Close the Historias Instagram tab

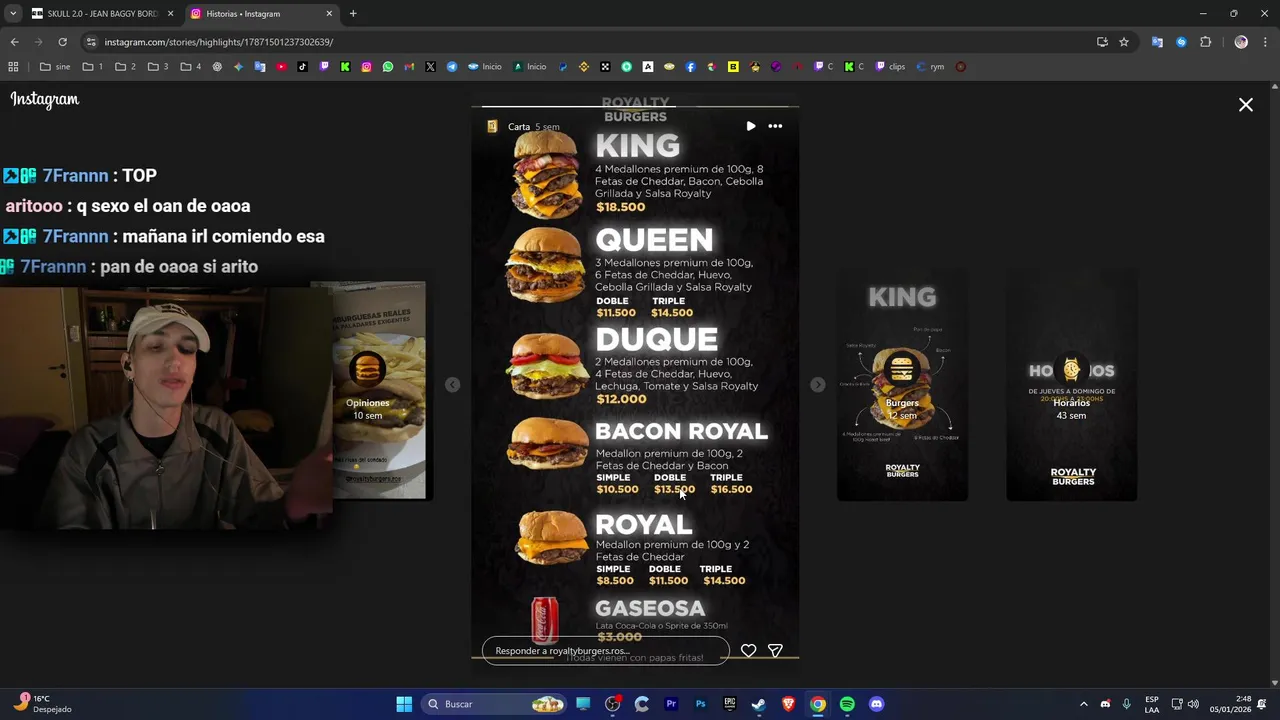pos(329,14)
